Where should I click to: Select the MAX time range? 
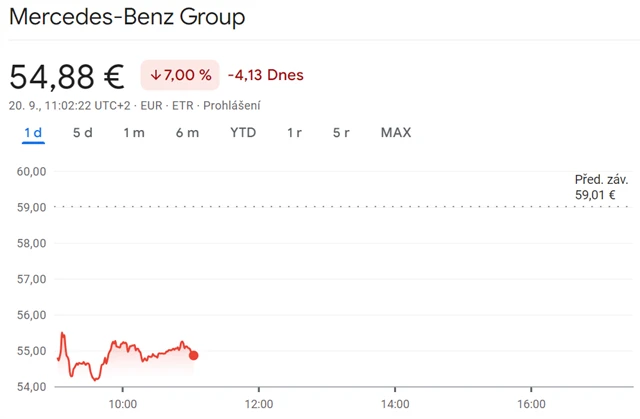point(396,133)
